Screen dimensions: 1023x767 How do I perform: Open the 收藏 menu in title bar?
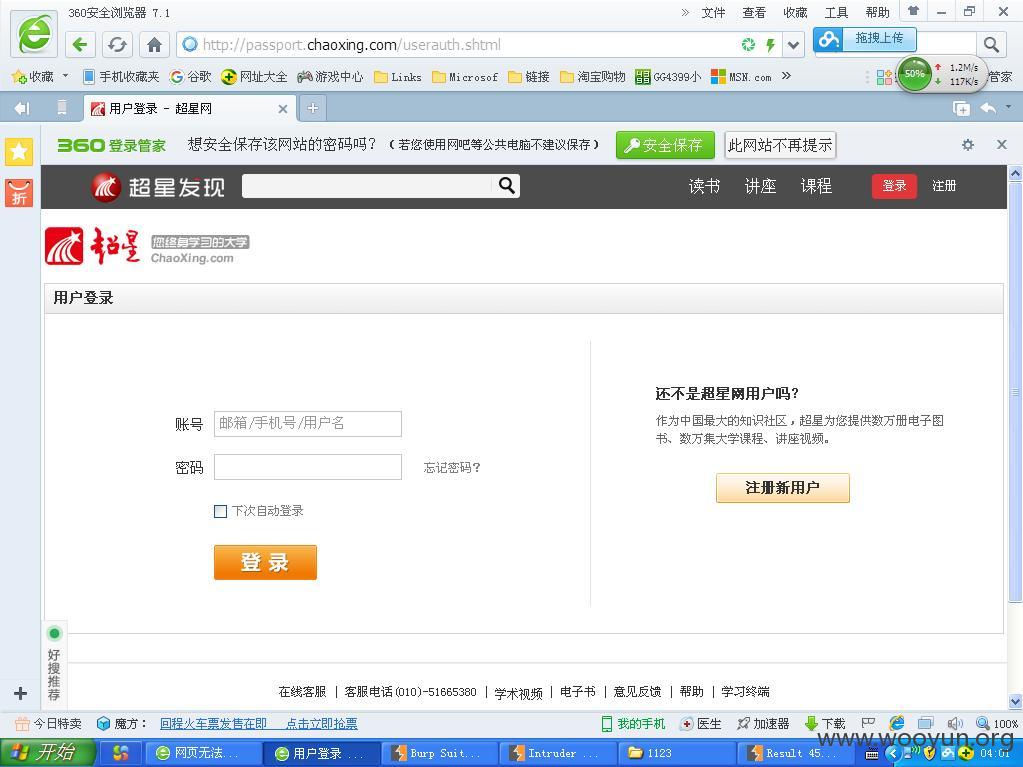click(x=795, y=12)
